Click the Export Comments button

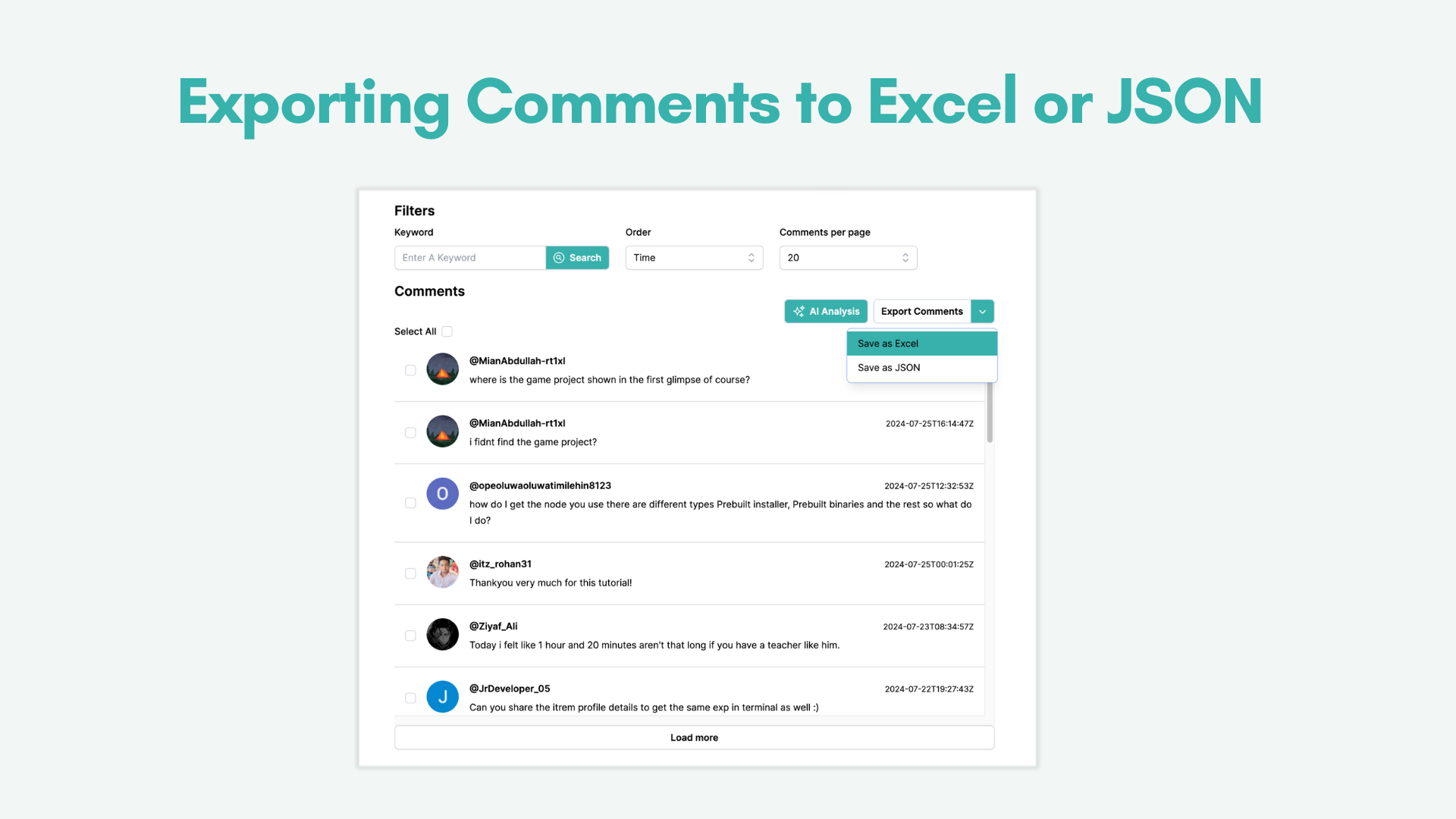click(x=921, y=312)
